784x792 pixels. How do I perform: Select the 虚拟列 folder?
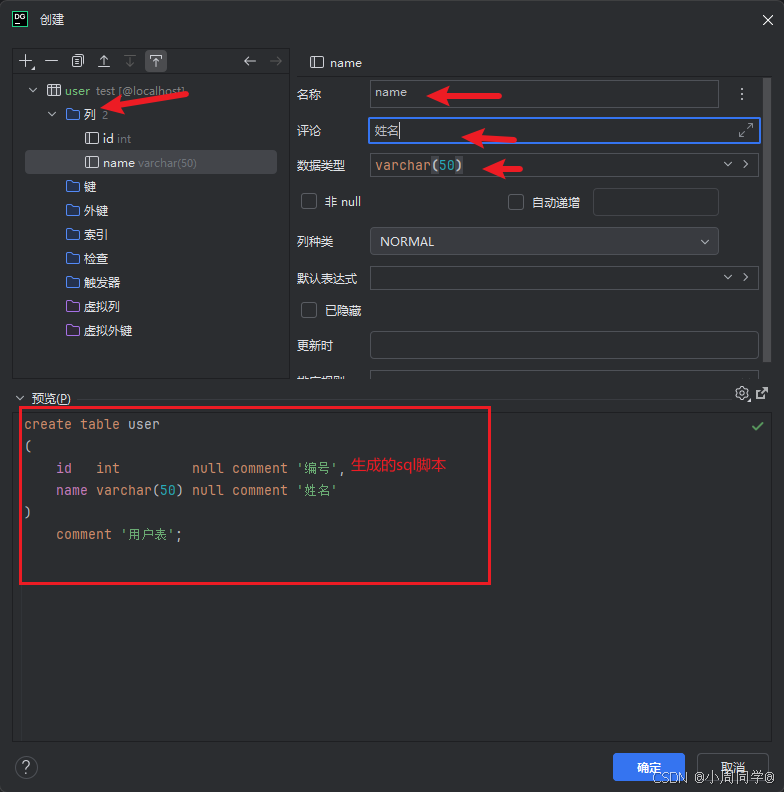tap(93, 306)
